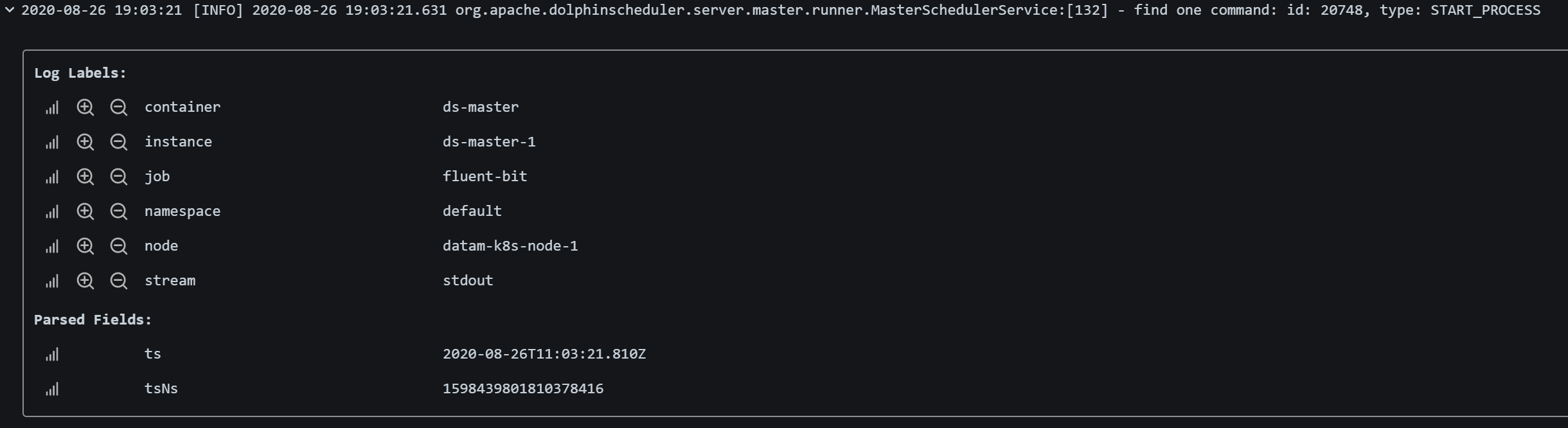Filter for node datam-k8s-node-1
Image resolution: width=1568 pixels, height=428 pixels.
pyautogui.click(x=85, y=246)
